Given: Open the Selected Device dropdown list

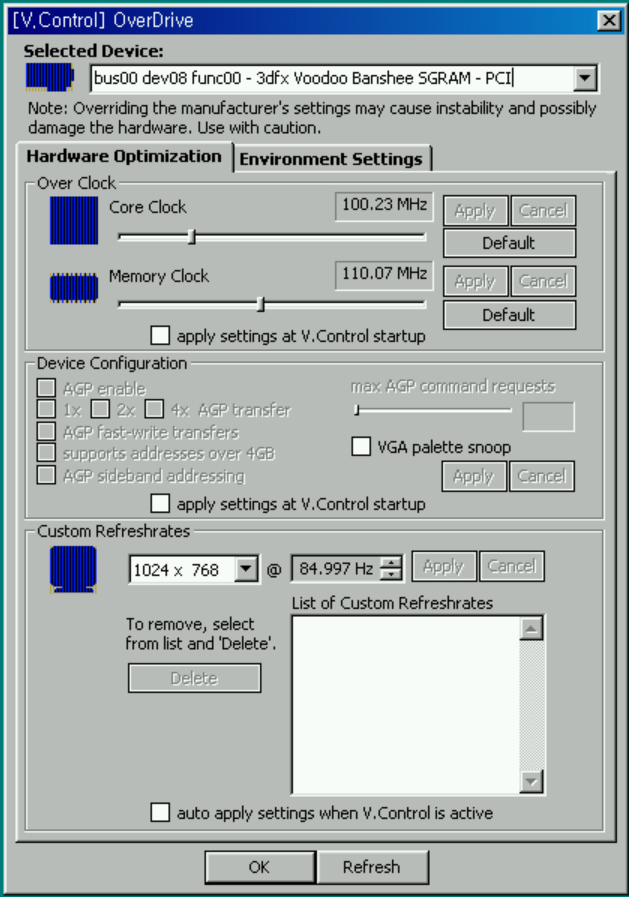Looking at the screenshot, I should pos(586,79).
